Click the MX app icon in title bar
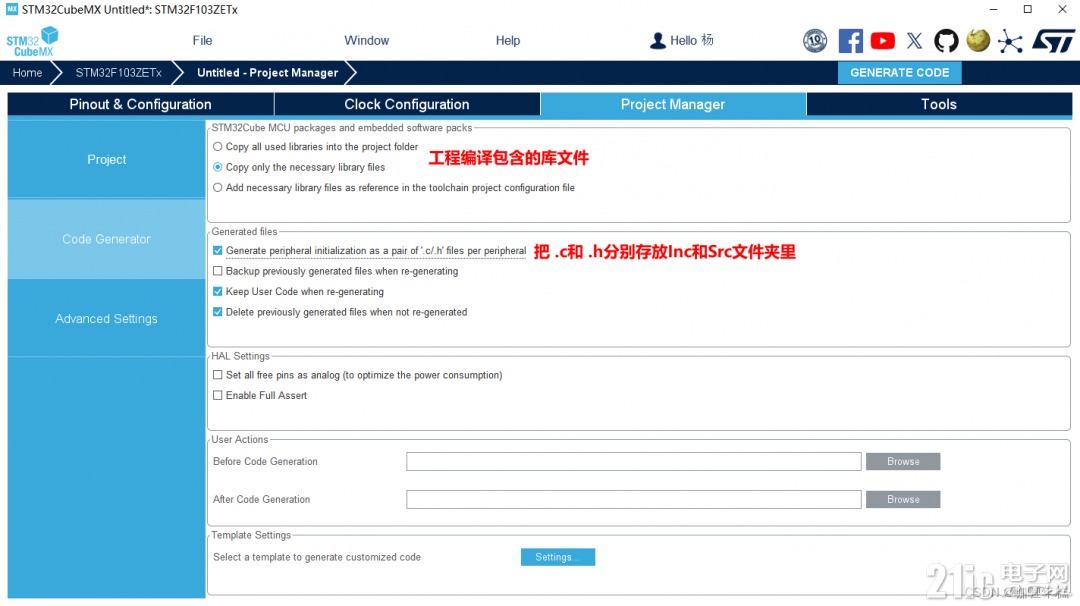The width and height of the screenshot is (1080, 606). click(x=12, y=10)
